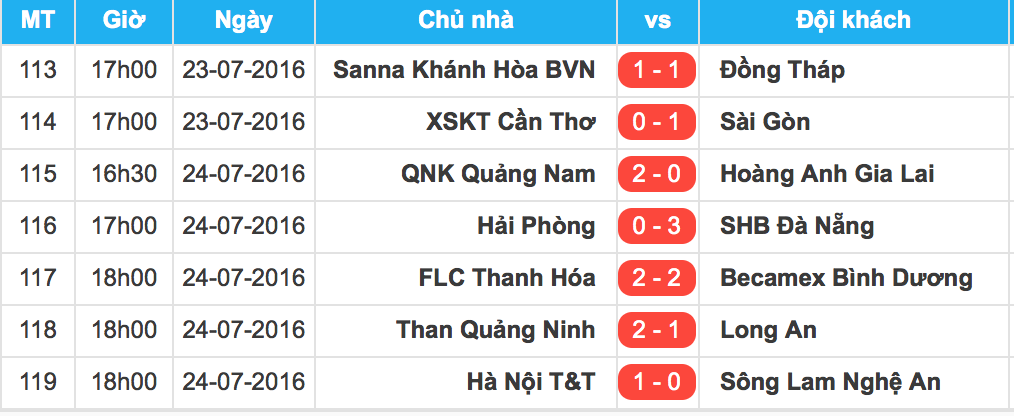
Task: Open the Hà Nội T&T team
Action: click(531, 382)
